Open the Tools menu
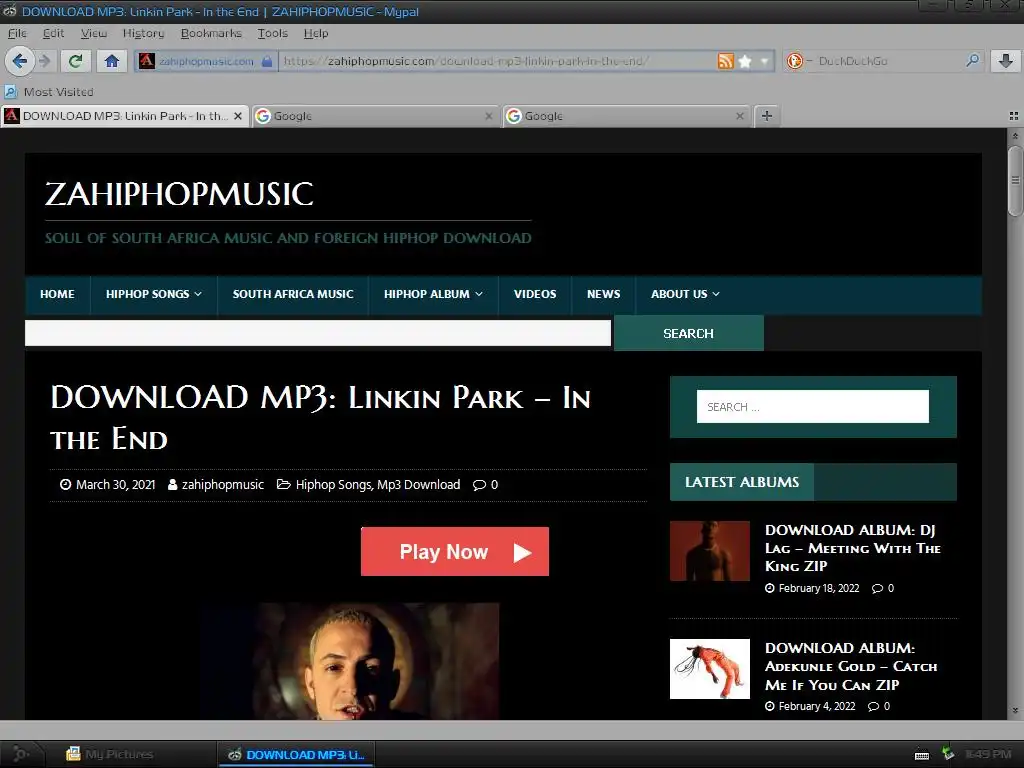Viewport: 1024px width, 768px height. 272,33
